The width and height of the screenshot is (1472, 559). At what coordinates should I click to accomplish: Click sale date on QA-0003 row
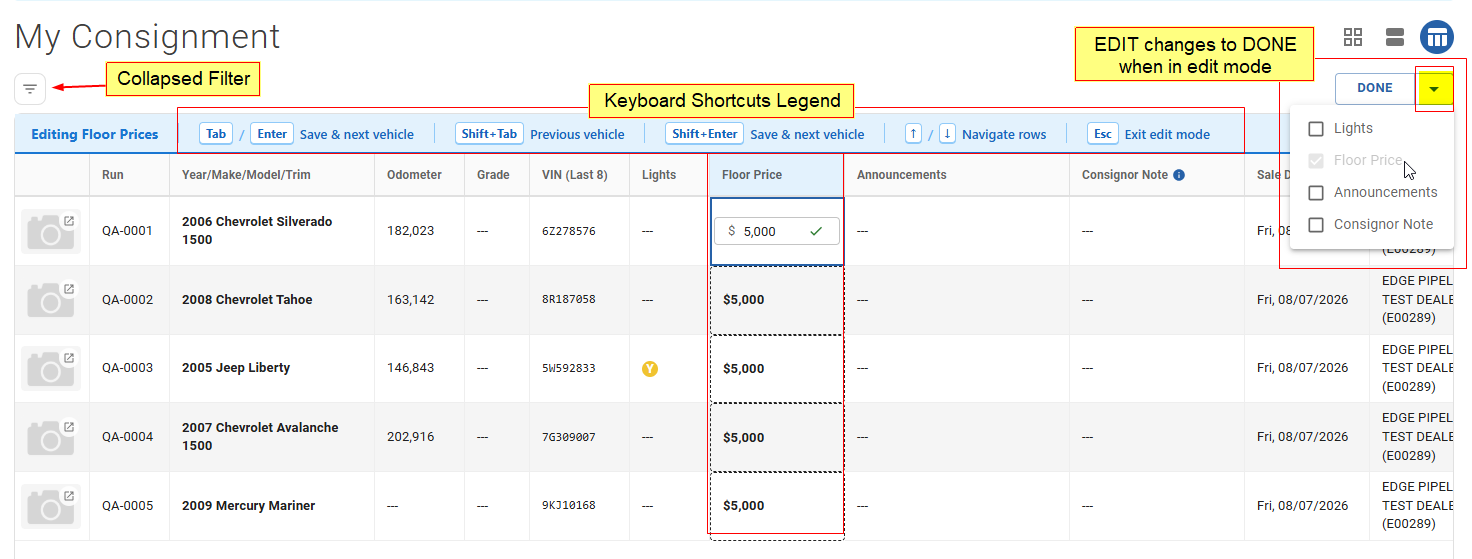[x=1302, y=368]
